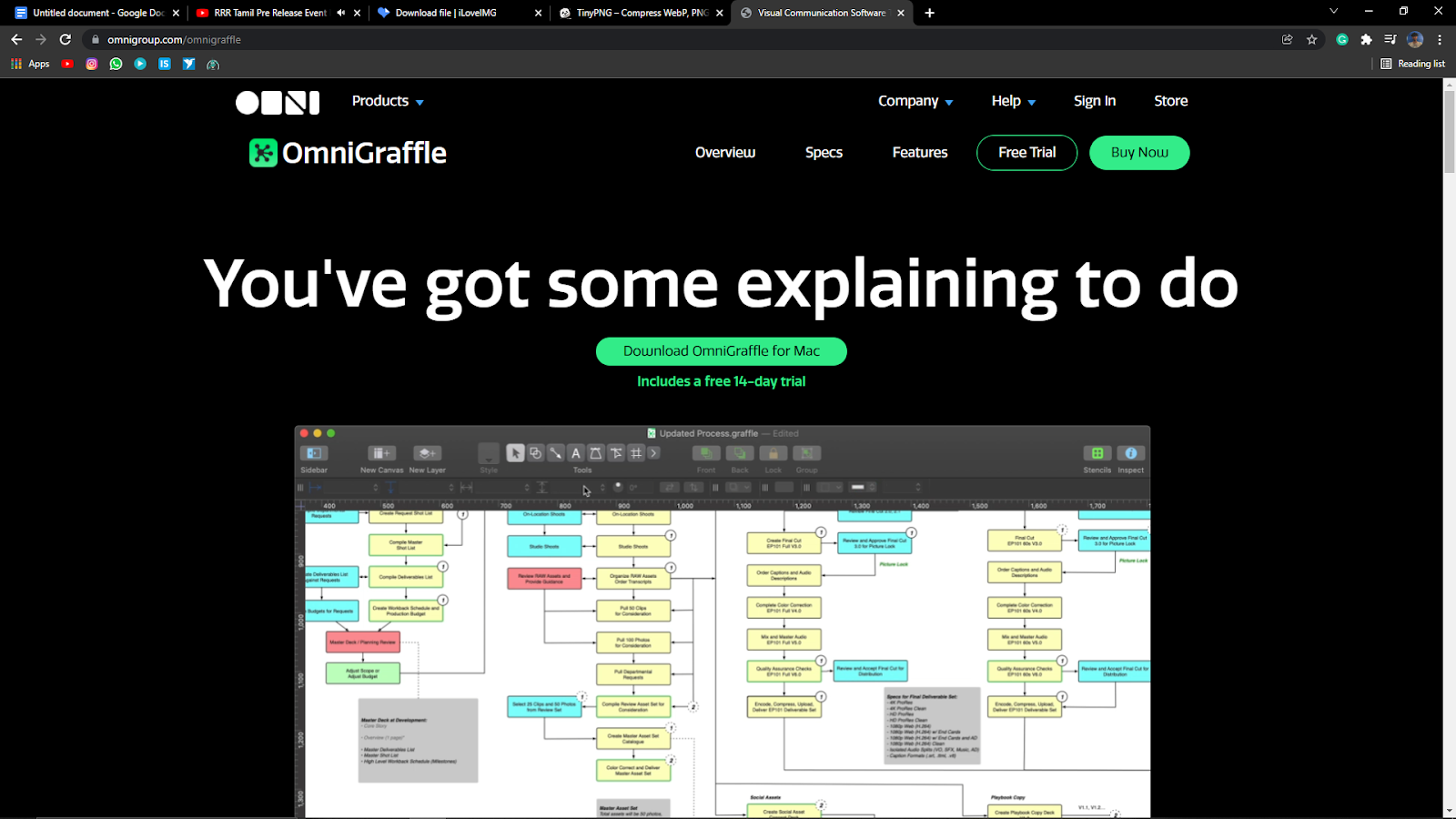Image resolution: width=1456 pixels, height=819 pixels.
Task: Open the teal play-button bookmark
Action: (x=140, y=64)
